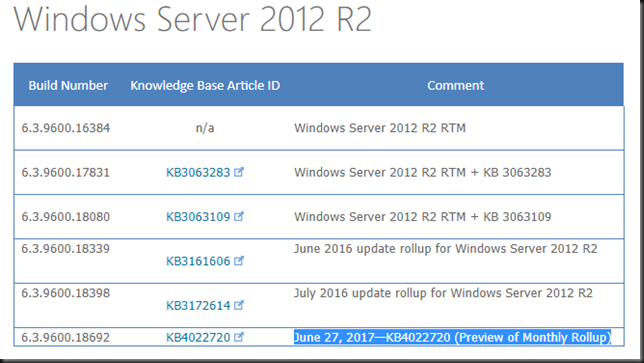Open the KB3172614 article link

[x=198, y=306]
